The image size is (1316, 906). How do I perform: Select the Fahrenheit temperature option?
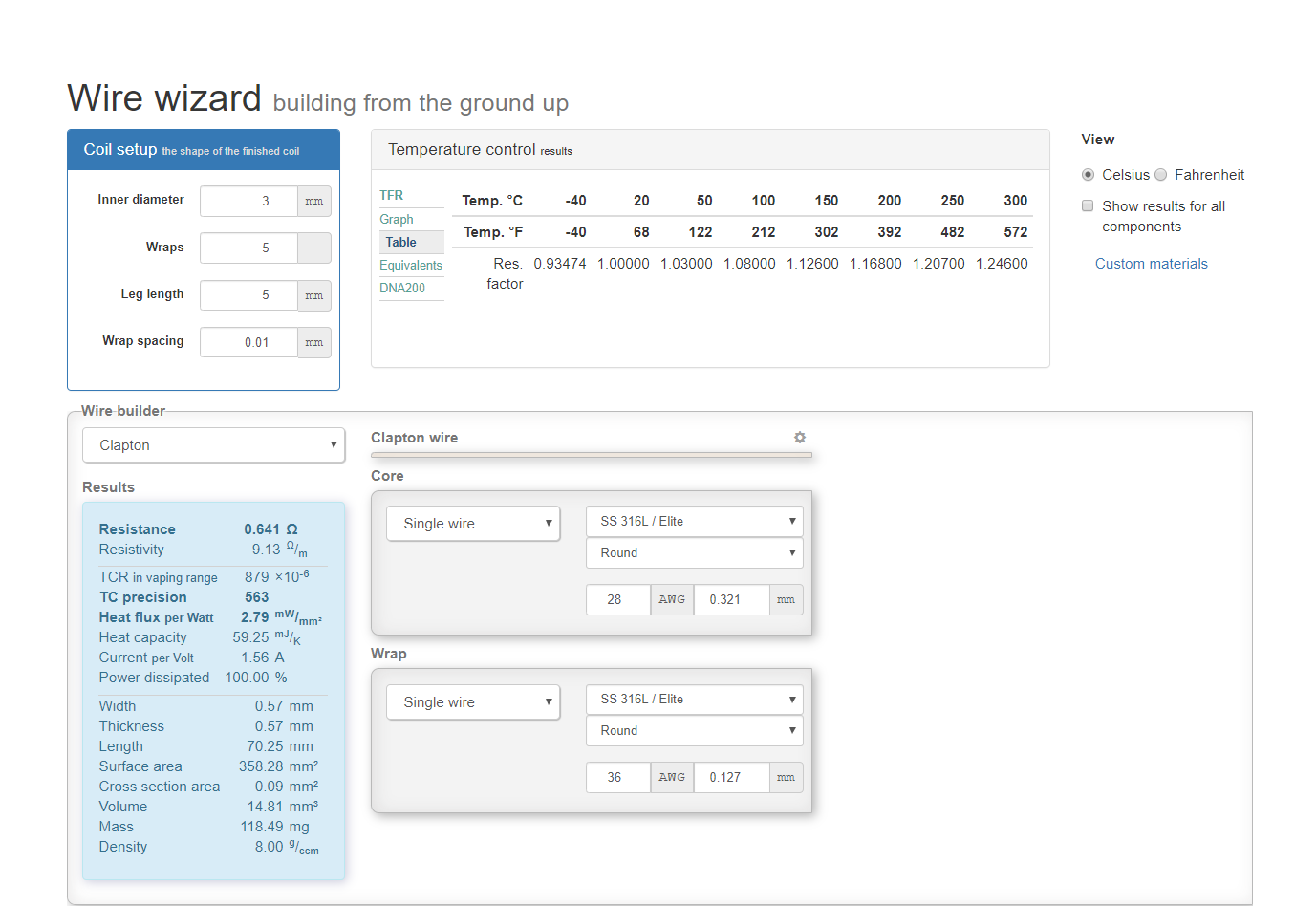tap(1161, 175)
